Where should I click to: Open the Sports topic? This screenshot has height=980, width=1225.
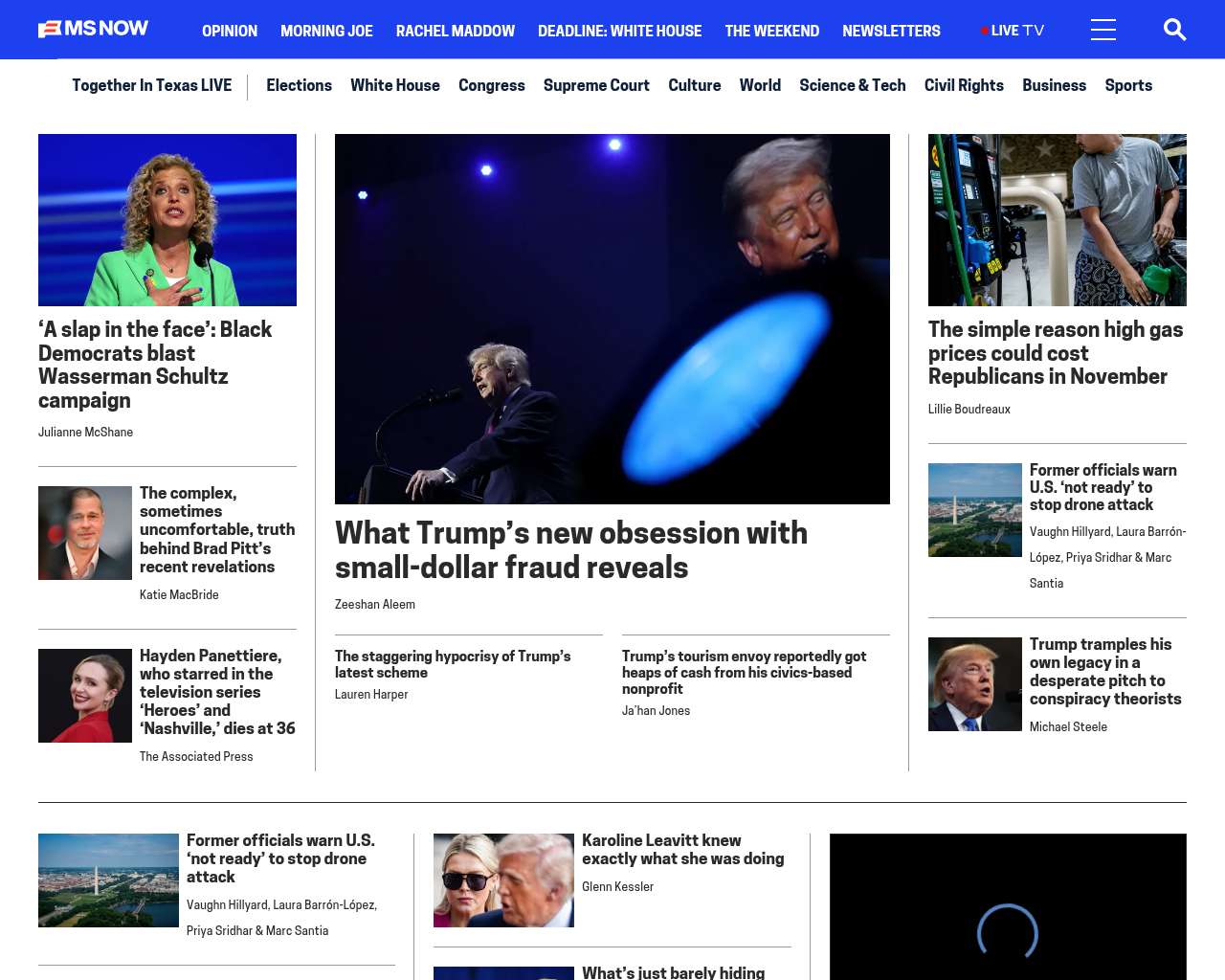(x=1128, y=85)
